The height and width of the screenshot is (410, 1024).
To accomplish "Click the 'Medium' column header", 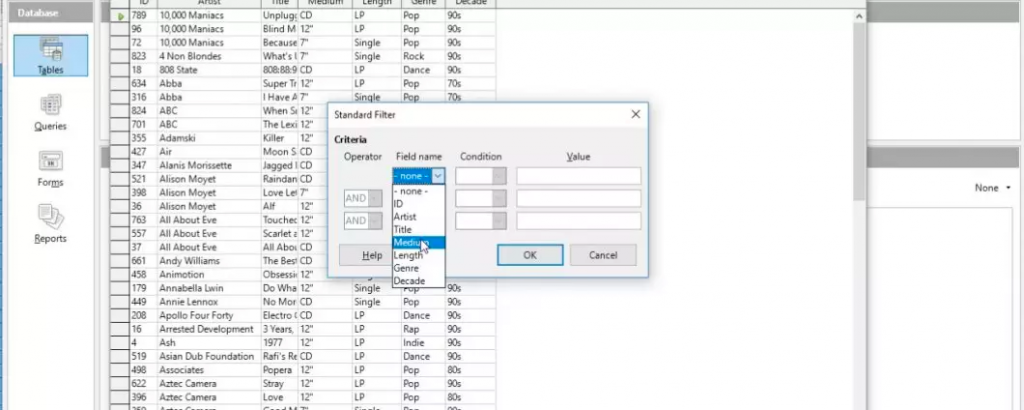I will click(x=325, y=3).
